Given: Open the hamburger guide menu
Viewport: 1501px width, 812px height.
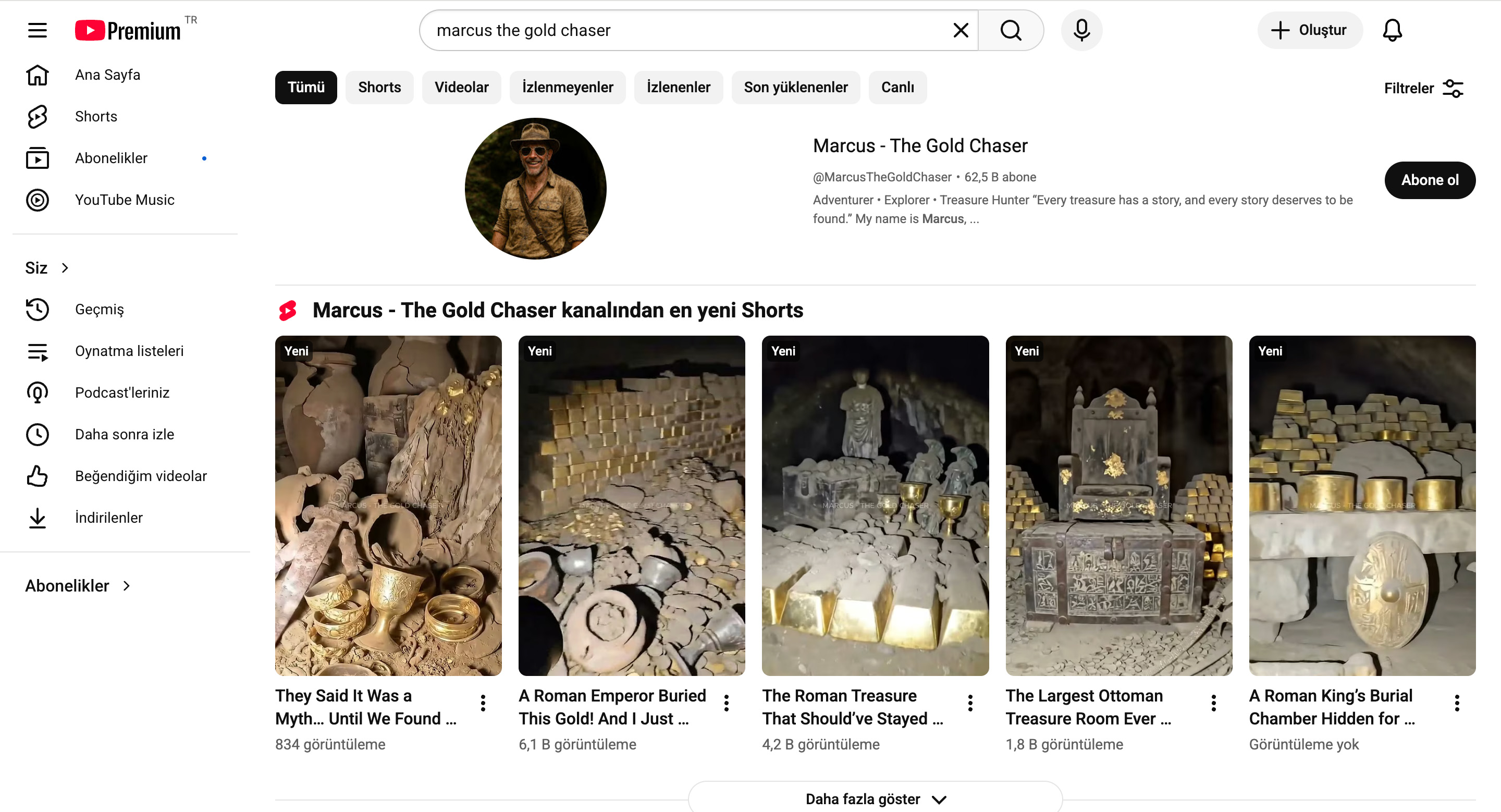Looking at the screenshot, I should coord(38,30).
